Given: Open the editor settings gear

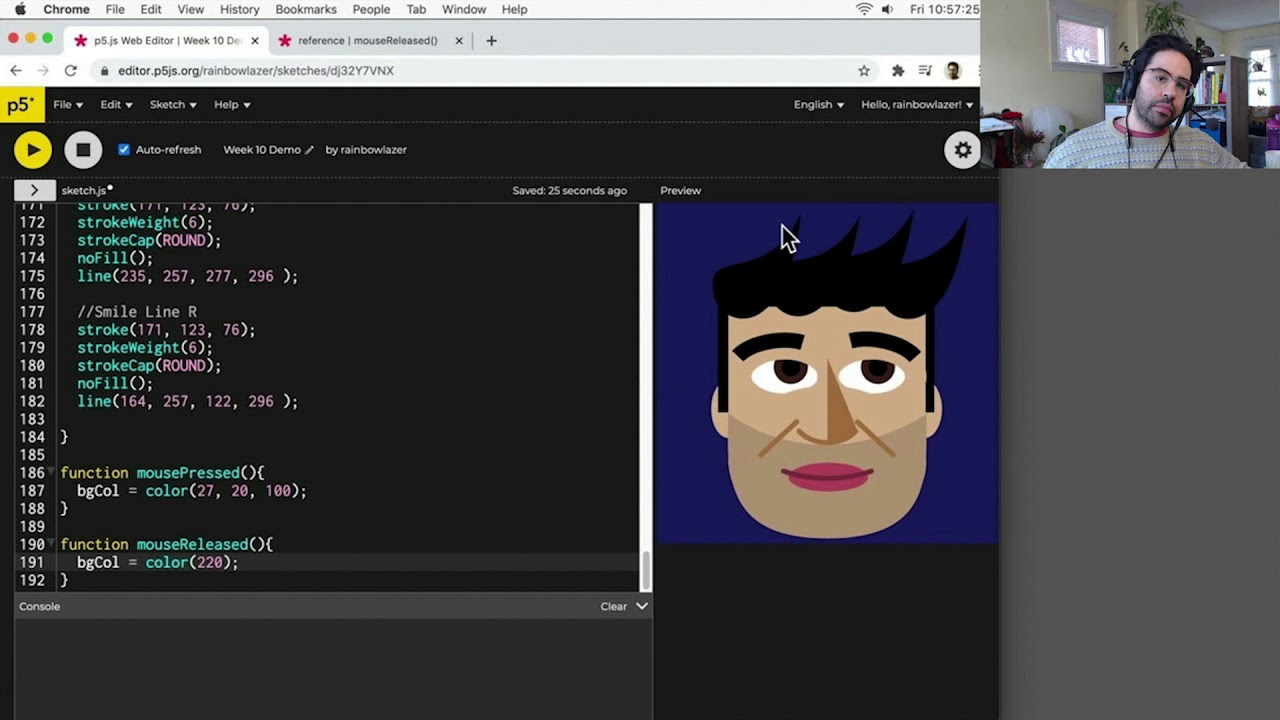Looking at the screenshot, I should [962, 150].
